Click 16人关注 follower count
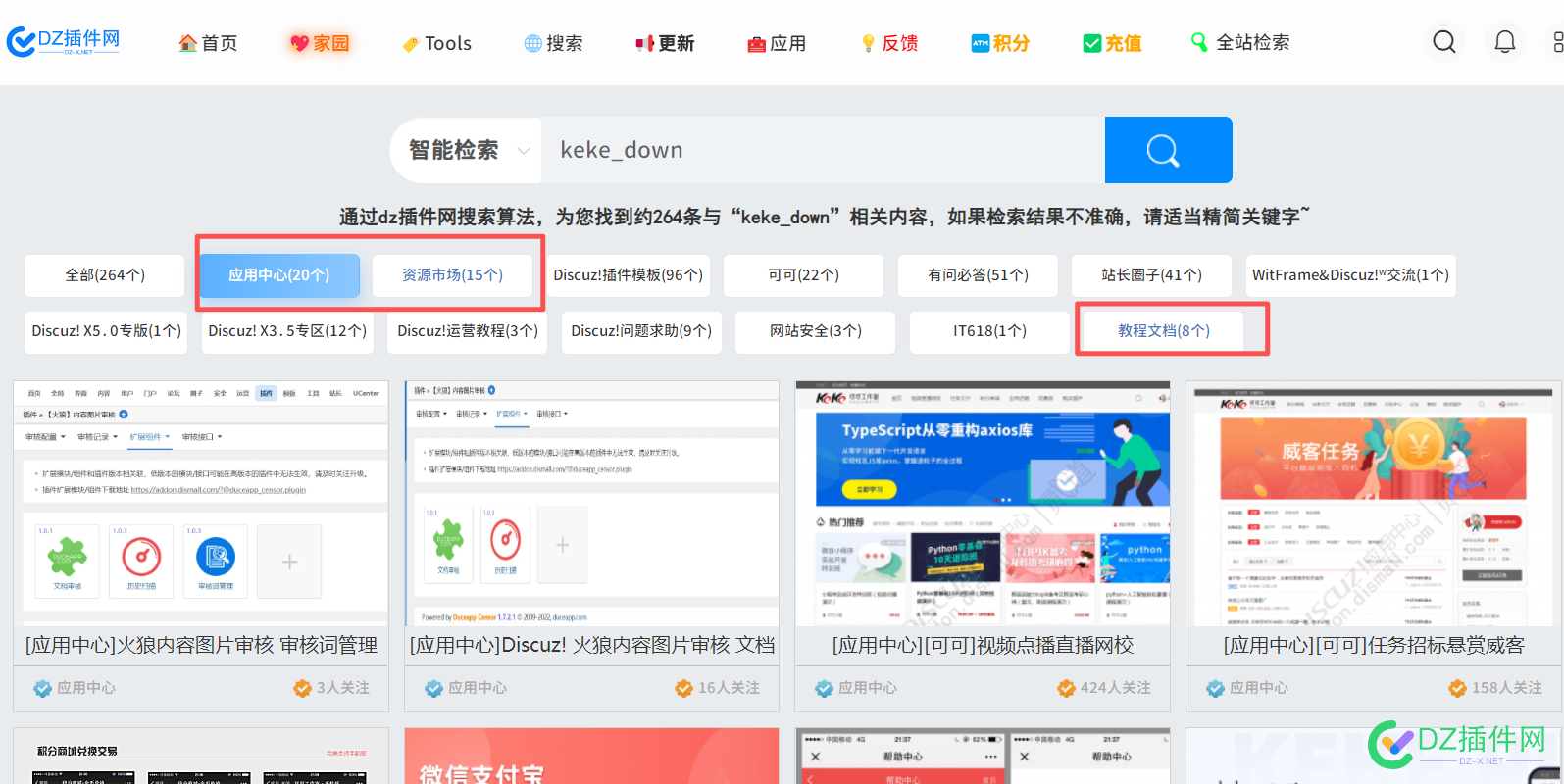Viewport: 1564px width, 784px height. (718, 688)
